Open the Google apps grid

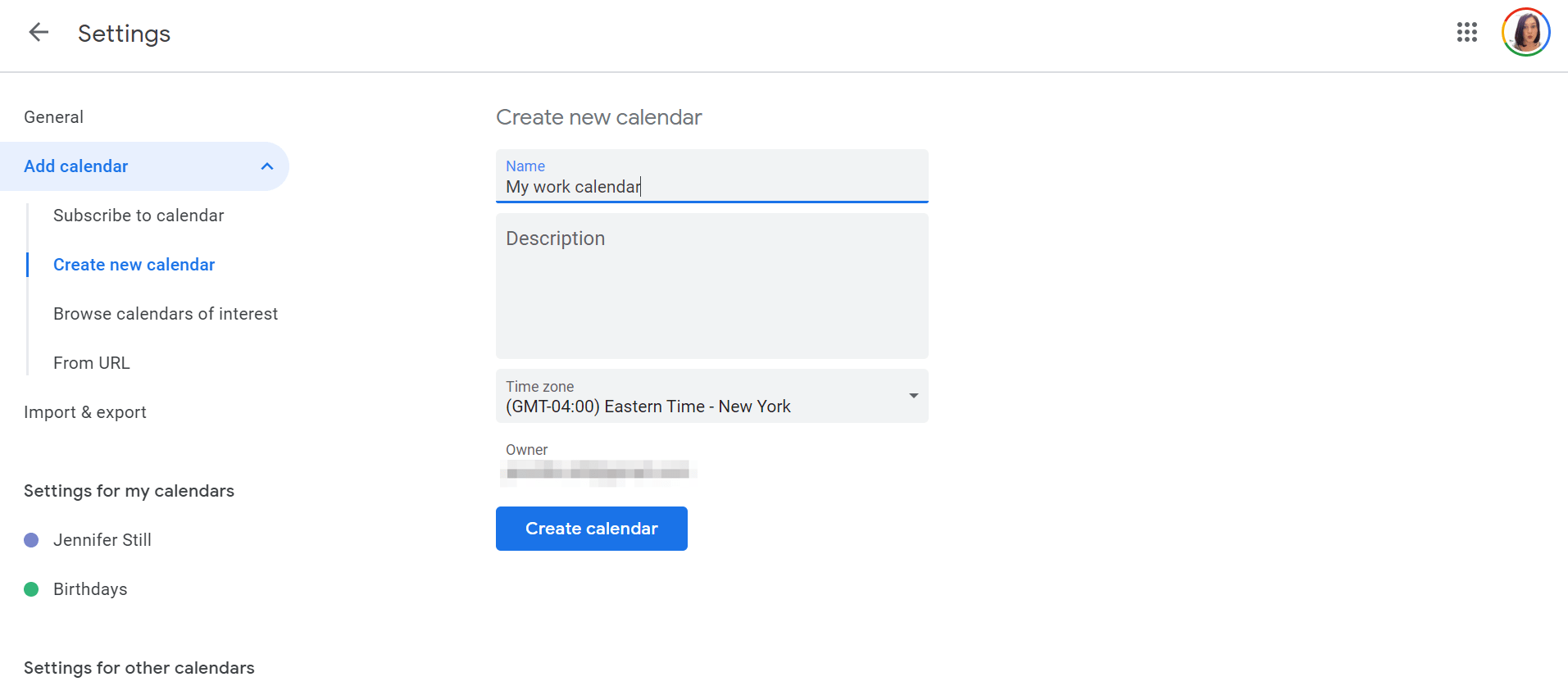pos(1466,33)
